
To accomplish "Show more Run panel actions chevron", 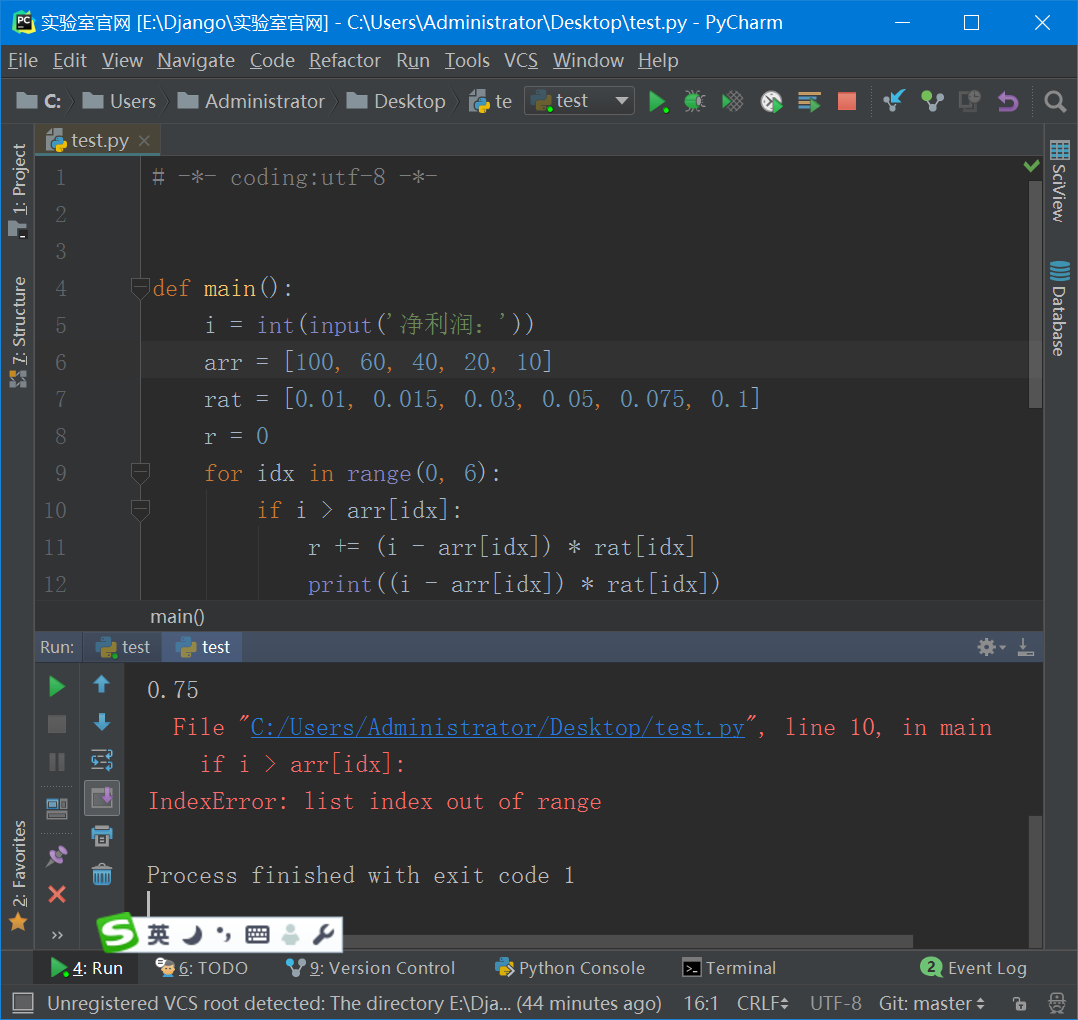I will pos(57,934).
